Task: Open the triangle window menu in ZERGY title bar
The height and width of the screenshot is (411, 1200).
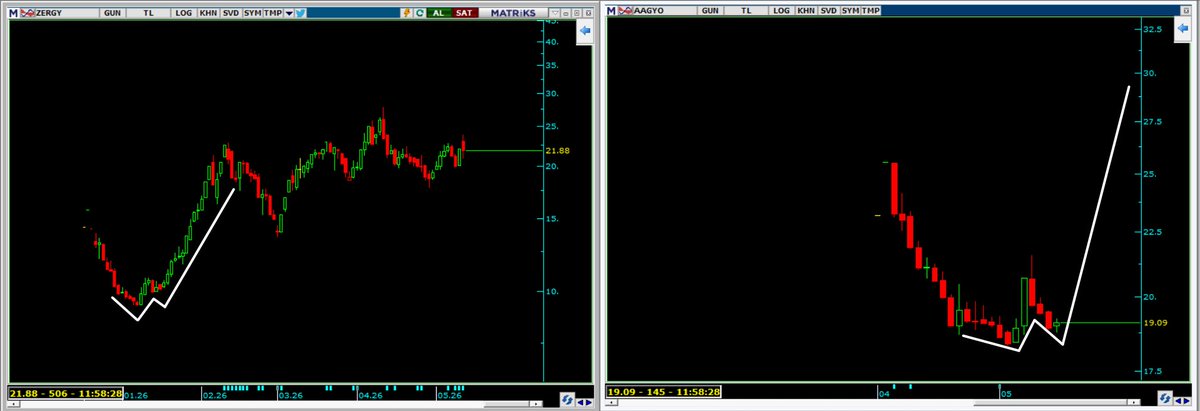Action: tap(555, 14)
